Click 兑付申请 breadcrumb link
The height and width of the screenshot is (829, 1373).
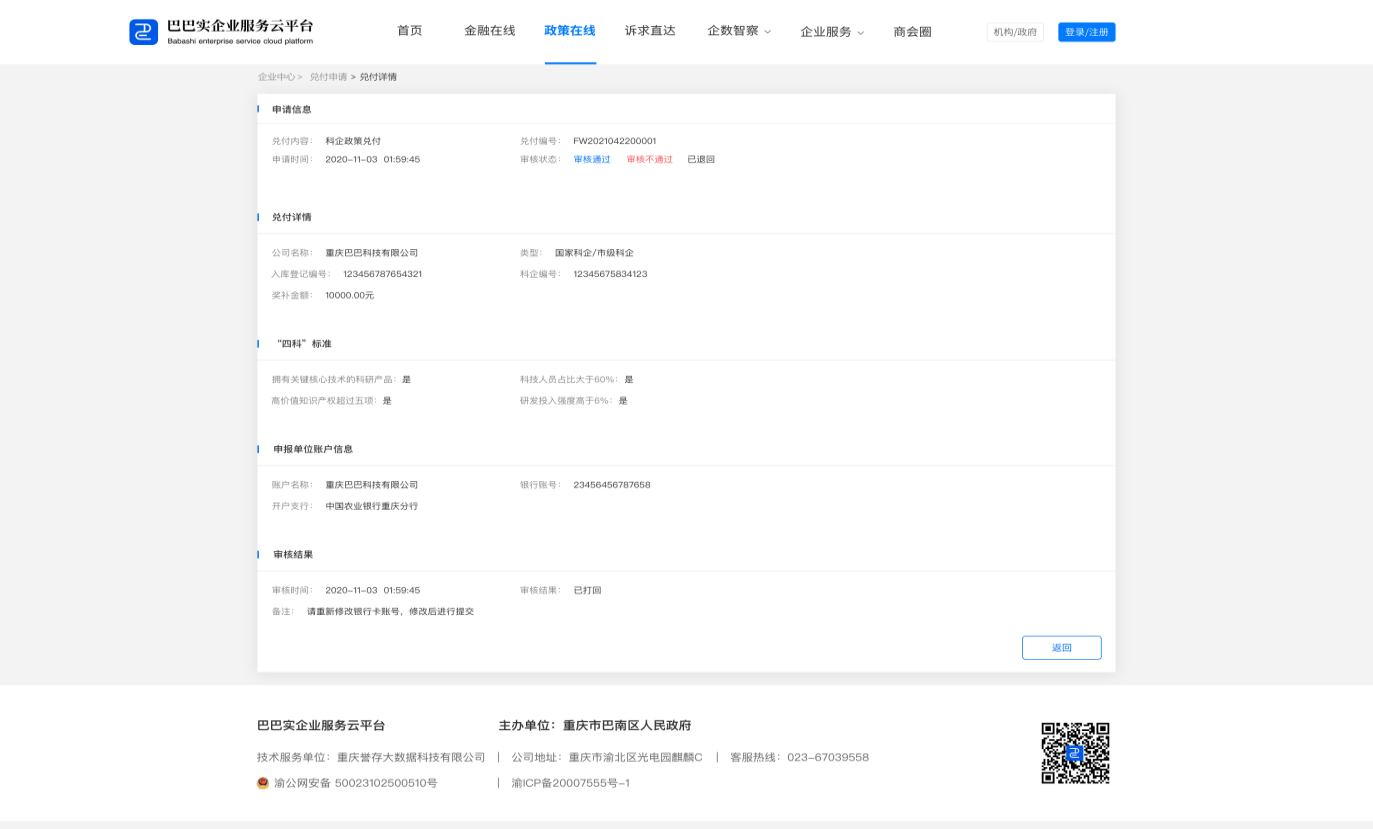click(328, 77)
